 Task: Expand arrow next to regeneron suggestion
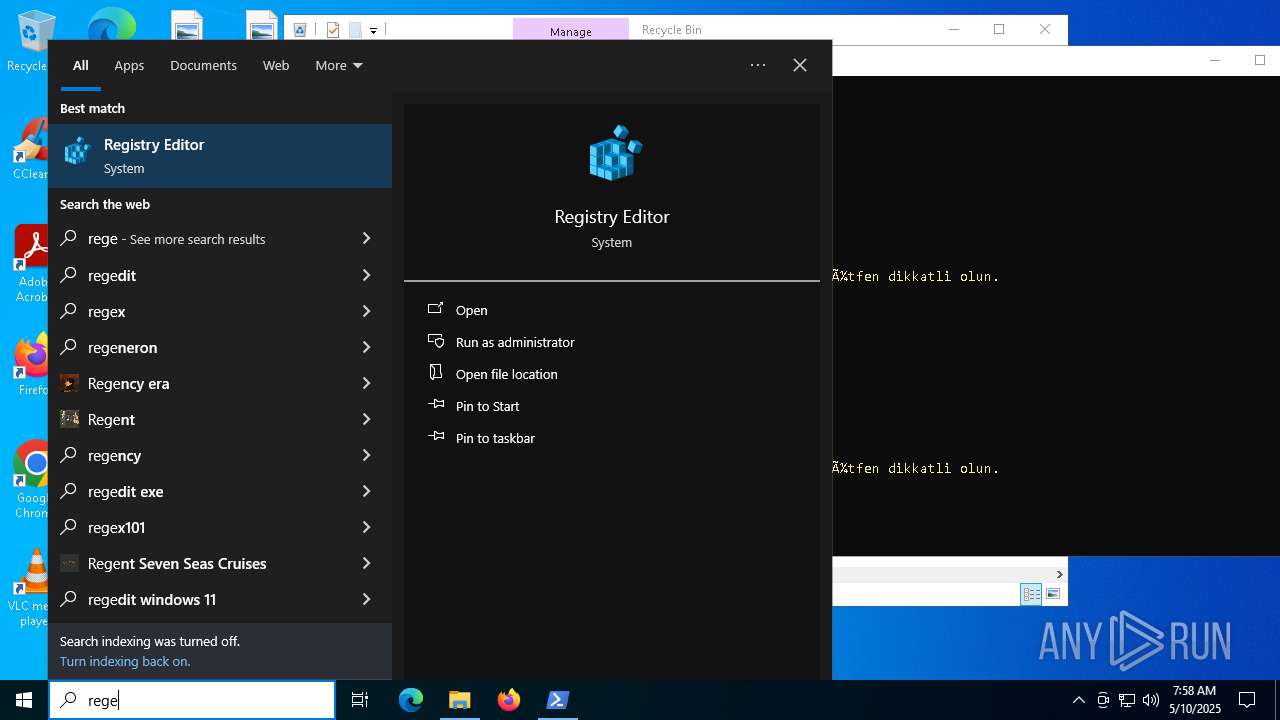point(366,347)
